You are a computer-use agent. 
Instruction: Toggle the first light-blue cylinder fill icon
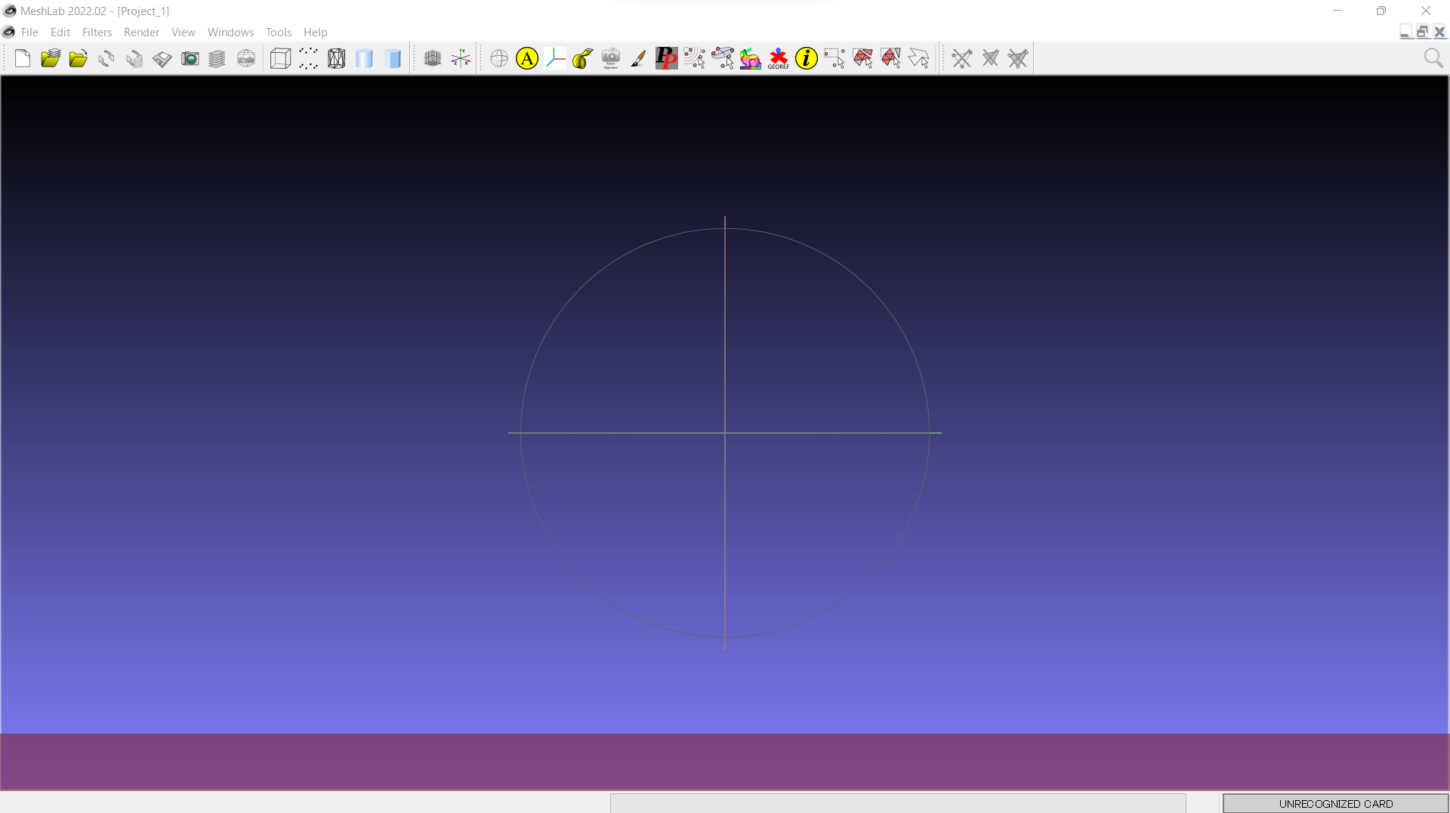(365, 59)
